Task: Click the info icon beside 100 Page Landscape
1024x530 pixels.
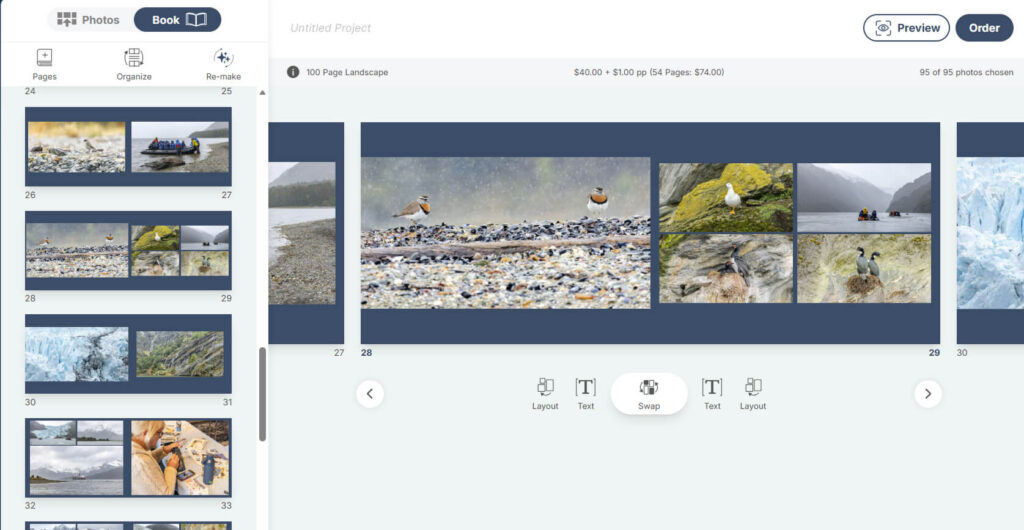Action: click(293, 72)
